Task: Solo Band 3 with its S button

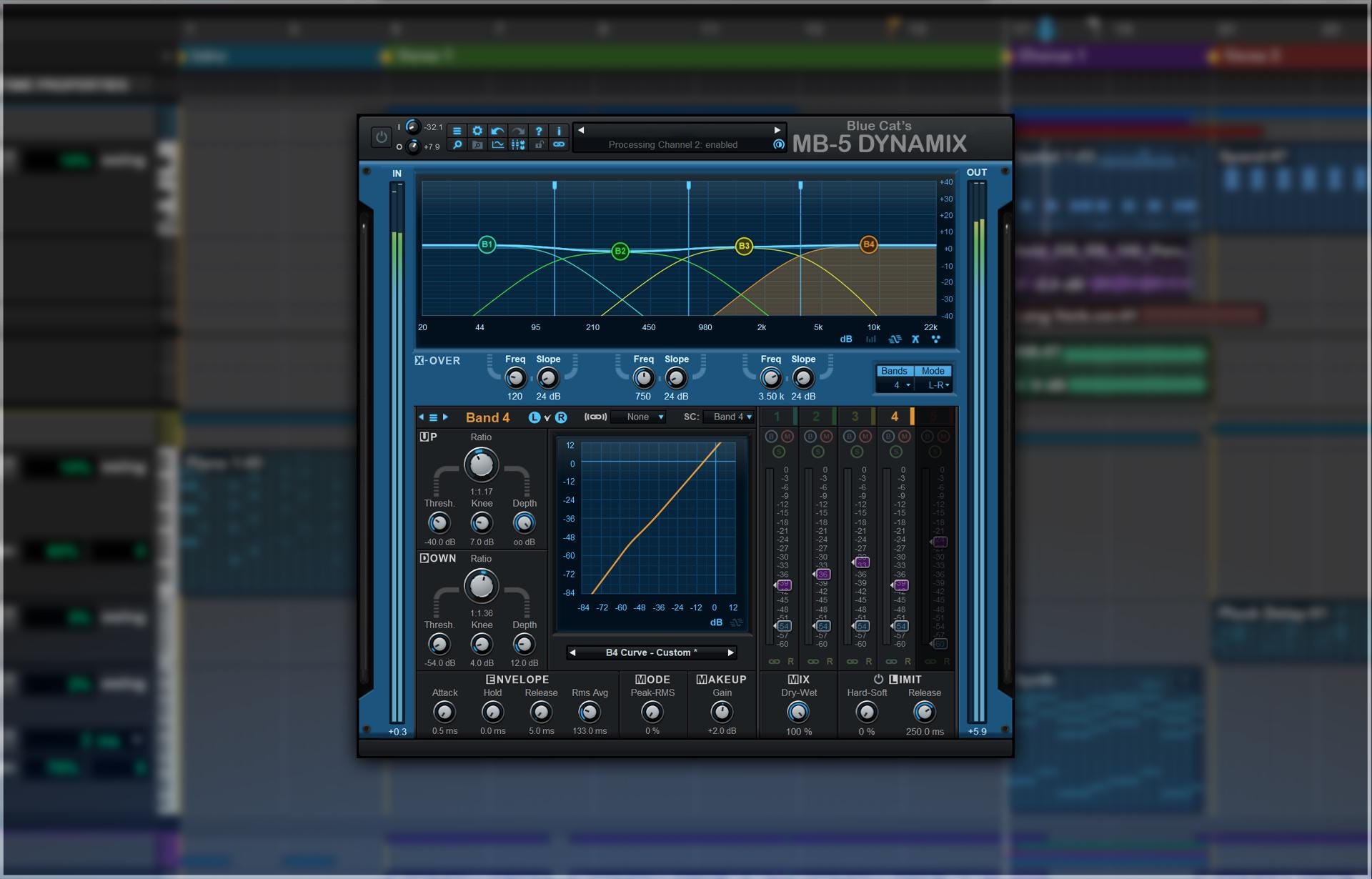Action: (857, 452)
